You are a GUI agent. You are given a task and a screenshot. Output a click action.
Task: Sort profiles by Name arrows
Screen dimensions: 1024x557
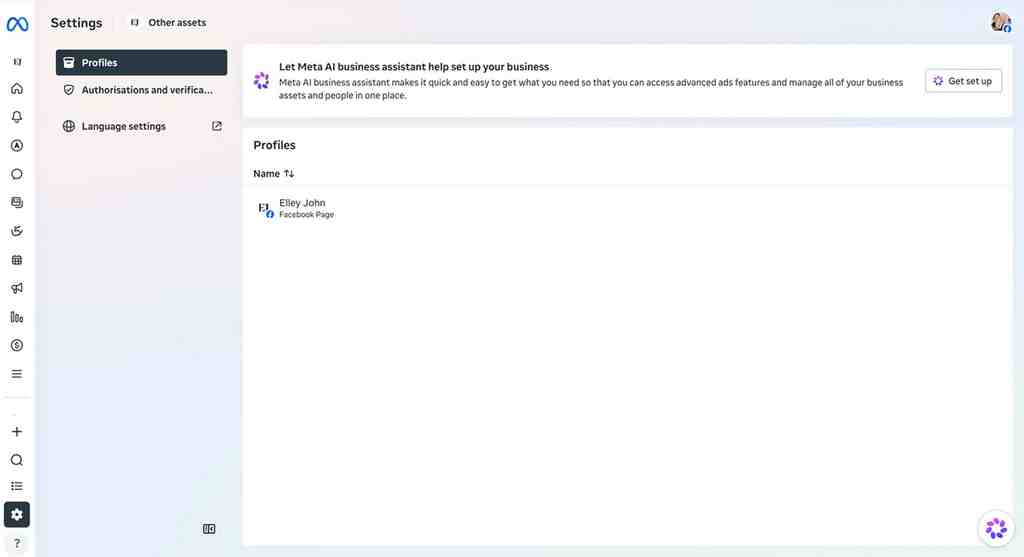289,174
